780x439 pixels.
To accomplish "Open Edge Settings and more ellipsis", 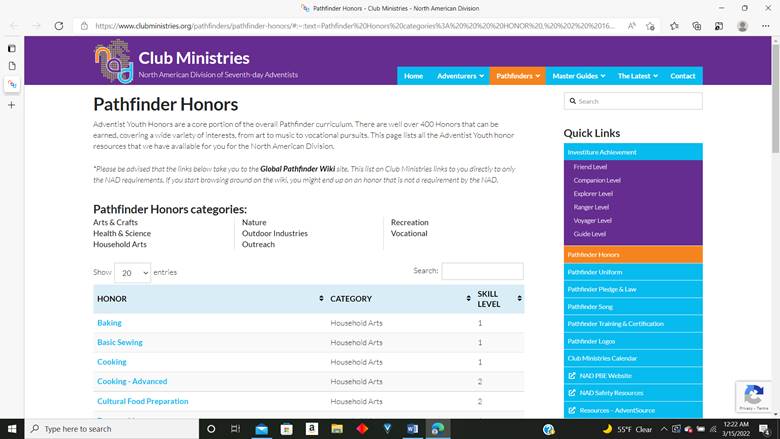I will click(766, 26).
